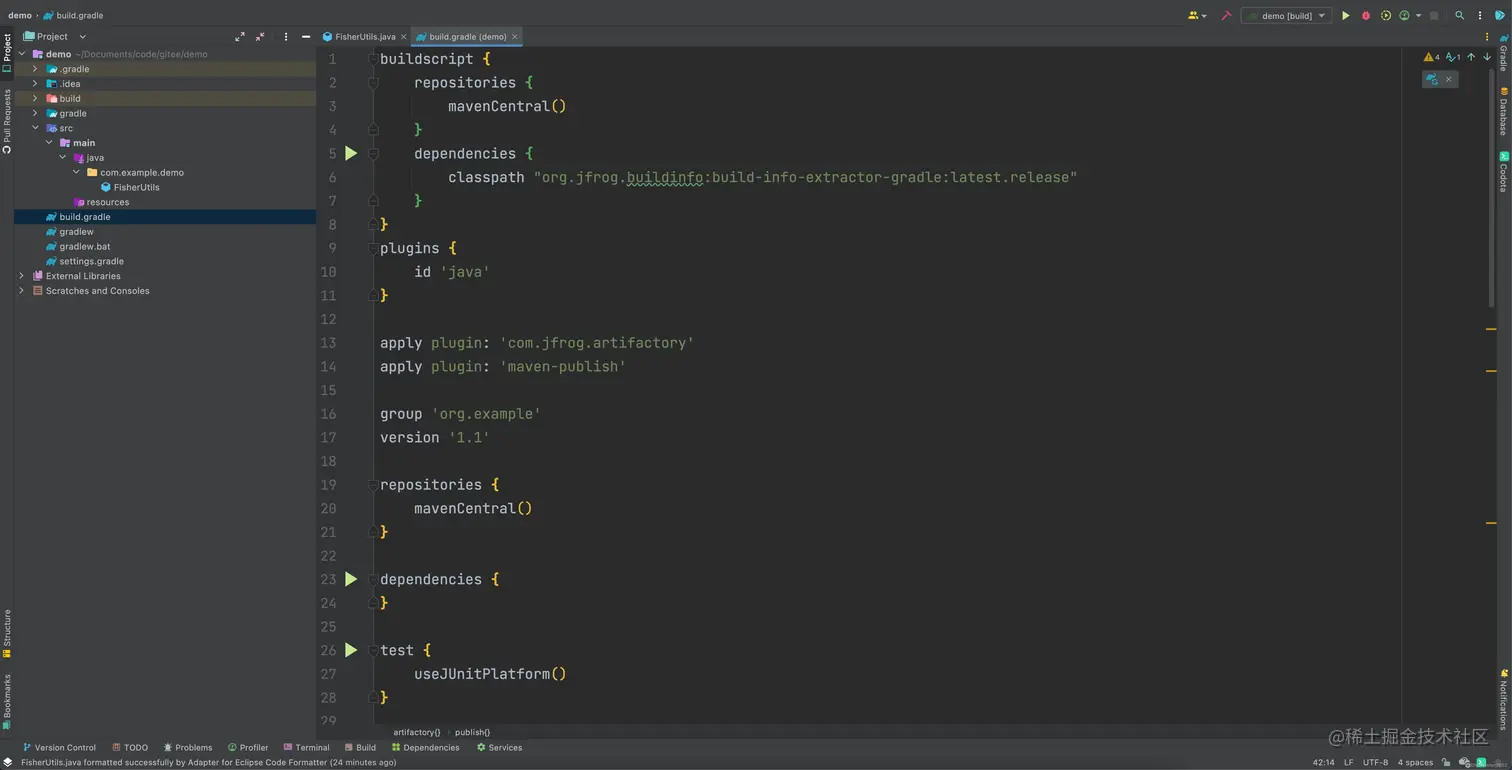Click the 4 warnings indicator icon
This screenshot has height=770, width=1512.
coord(1432,57)
